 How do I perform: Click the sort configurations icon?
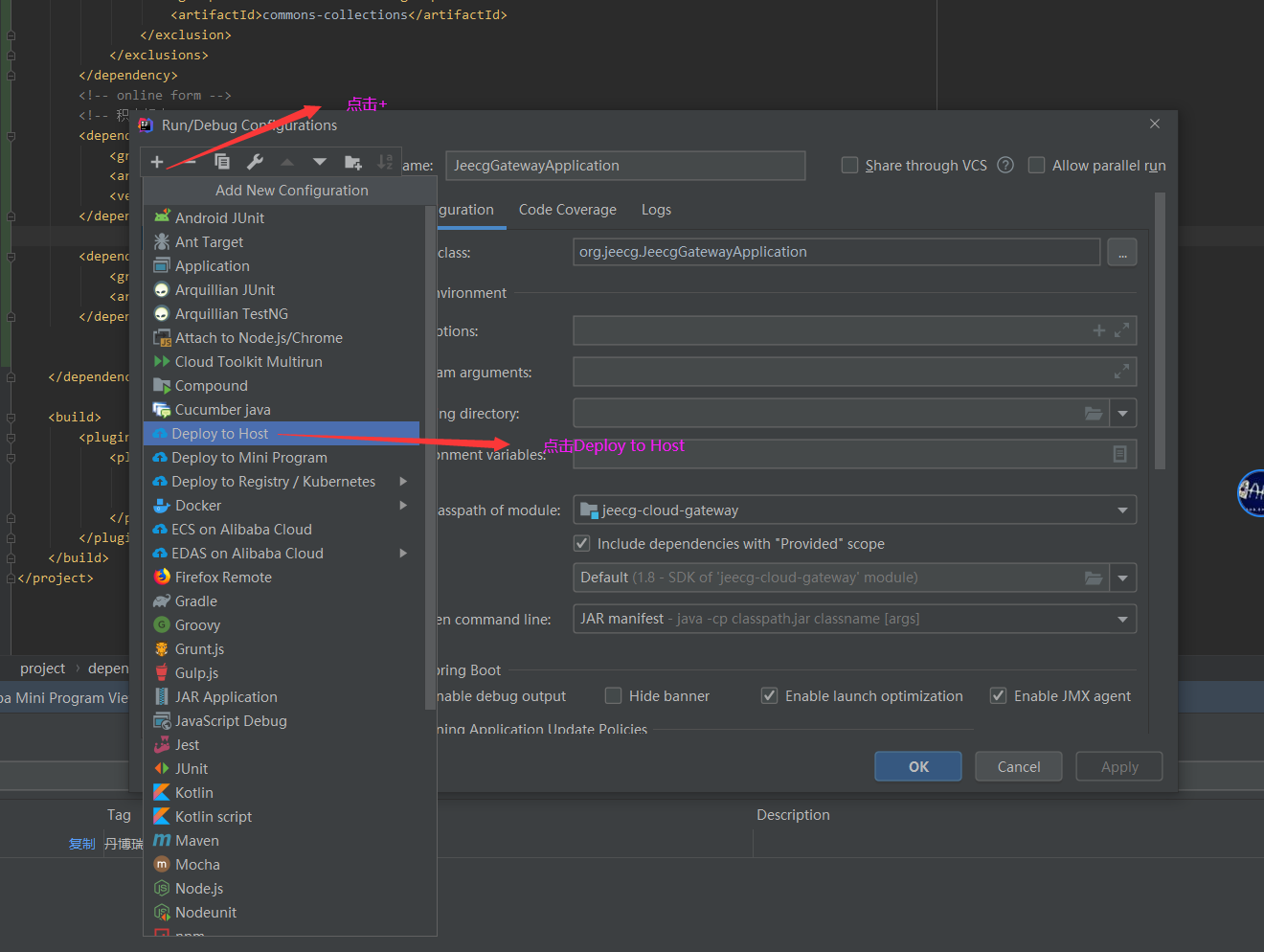(x=385, y=162)
